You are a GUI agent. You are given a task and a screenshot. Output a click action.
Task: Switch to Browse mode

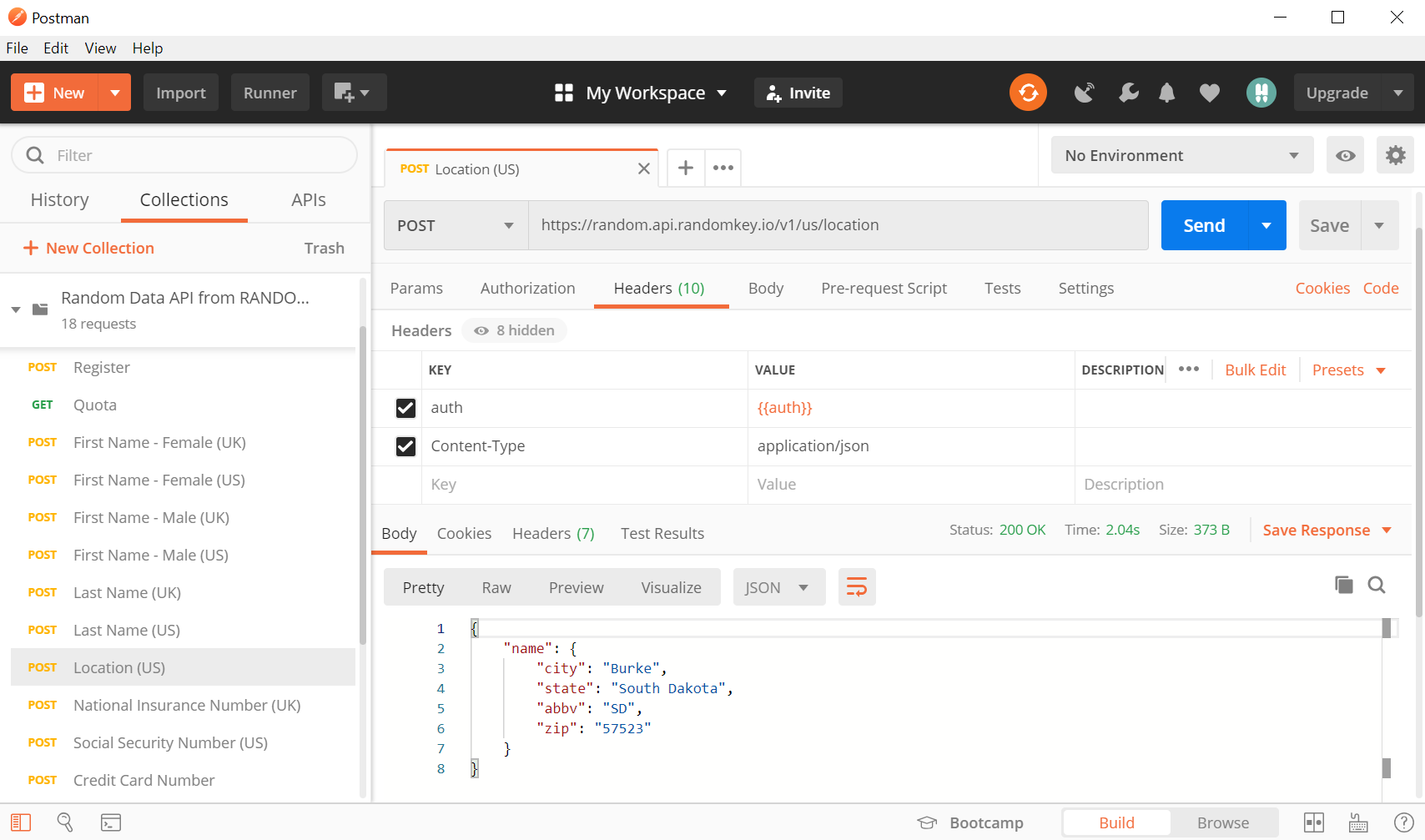pos(1223,822)
